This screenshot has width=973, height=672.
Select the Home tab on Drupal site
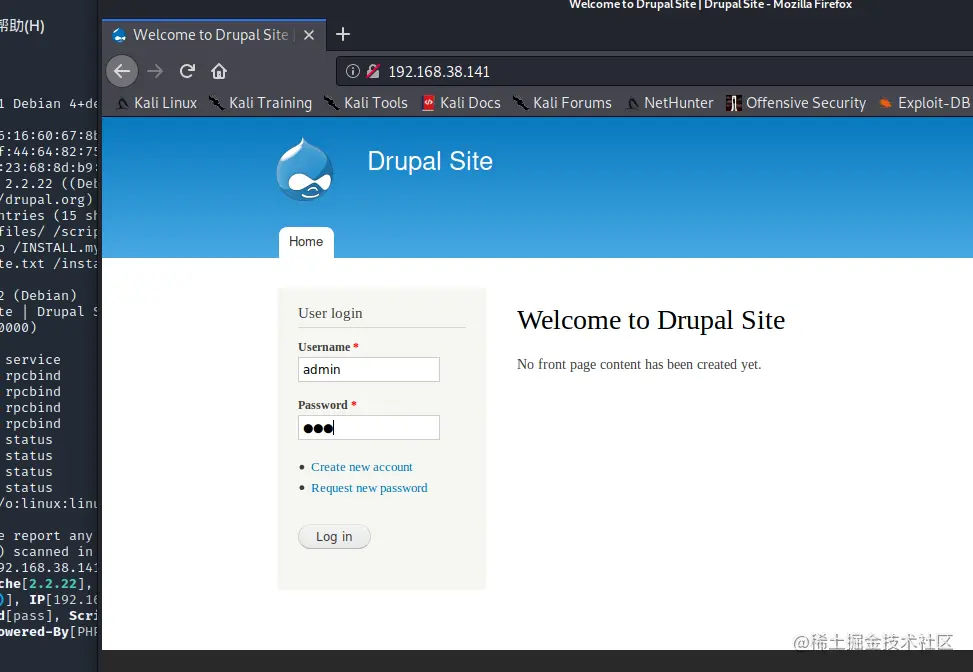tap(306, 242)
